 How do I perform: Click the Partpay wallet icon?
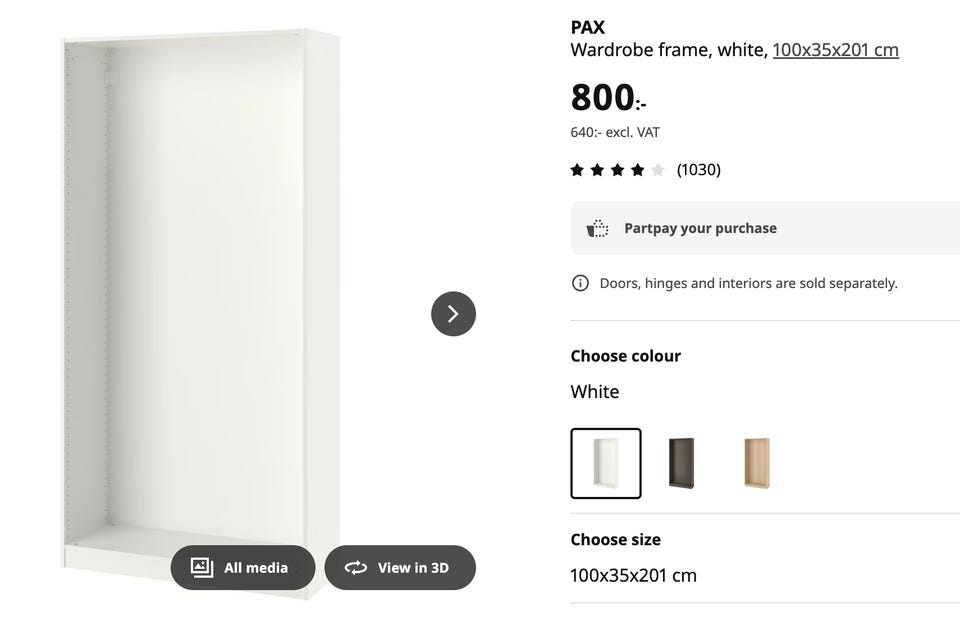coord(597,228)
